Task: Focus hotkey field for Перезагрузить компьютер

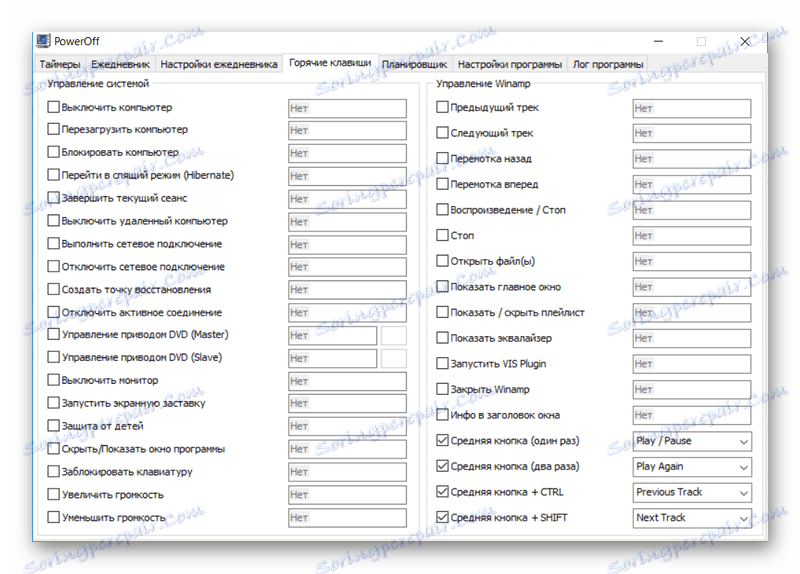Action: tap(347, 131)
